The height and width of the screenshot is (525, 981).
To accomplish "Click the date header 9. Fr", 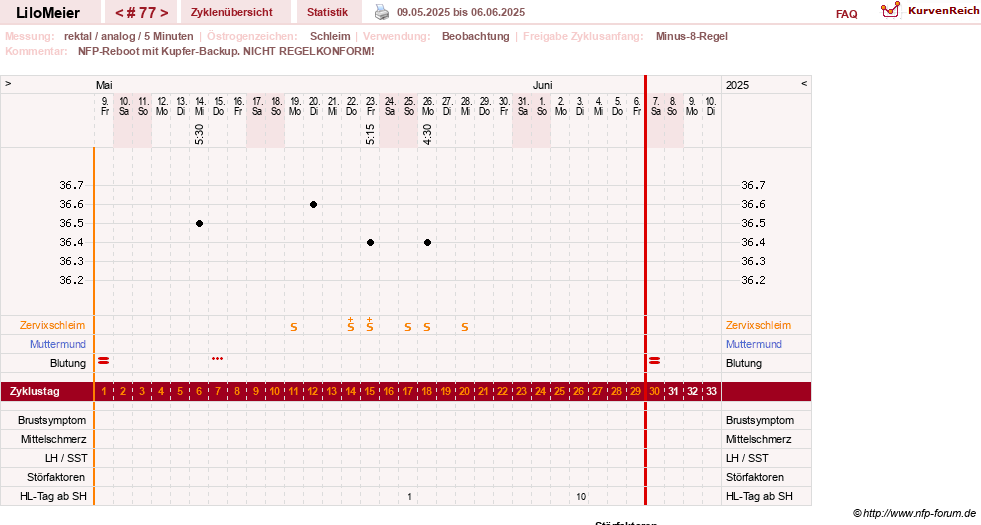I will click(104, 106).
